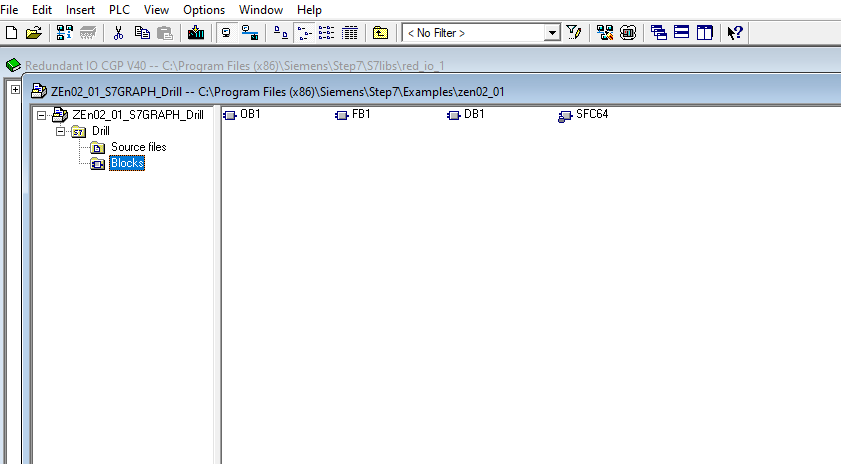Image resolution: width=841 pixels, height=464 pixels.
Task: Bring Redundant IO CGP V40 library window forward
Action: point(234,65)
